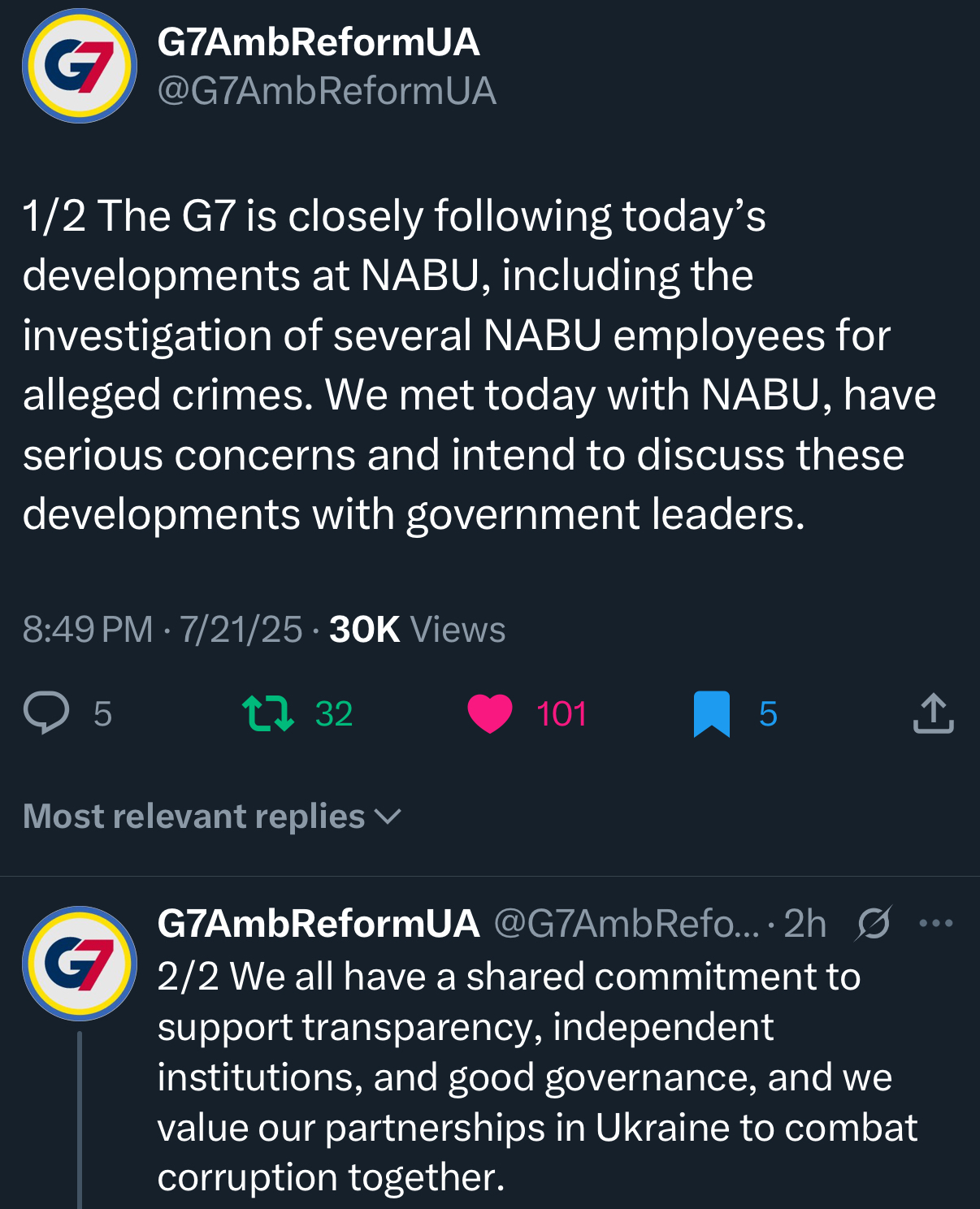Remove bookmark using blue bookmark icon
The width and height of the screenshot is (980, 1209).
click(x=712, y=713)
